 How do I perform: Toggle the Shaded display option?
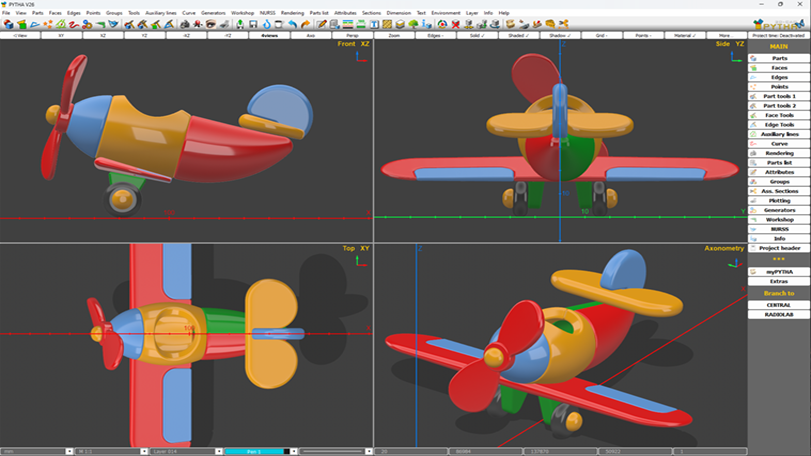(517, 35)
